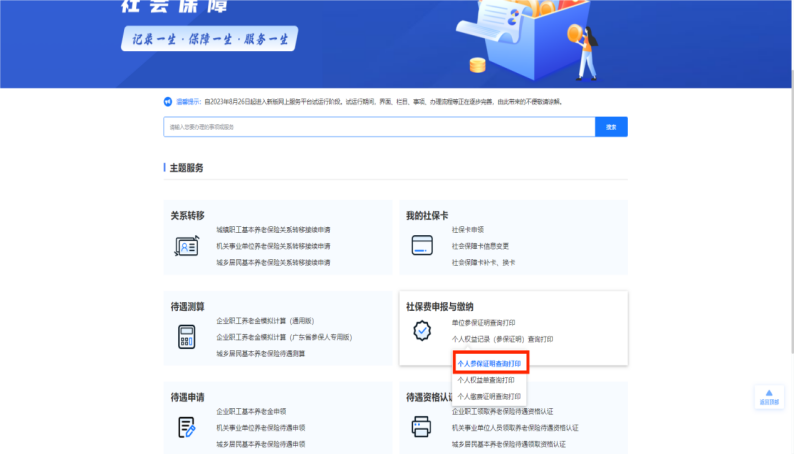Screen dimensions: 794x454
Task: Click the 我的社保卡 card icon
Action: click(422, 245)
